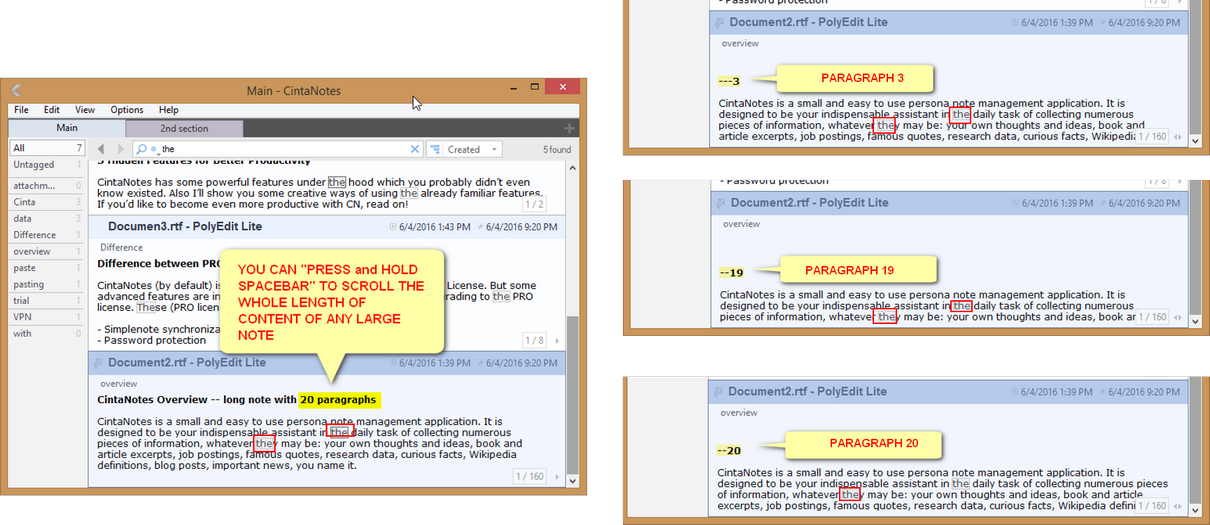Jump to next match beside 1 / 8
This screenshot has height=525, width=1210.
pyautogui.click(x=557, y=340)
